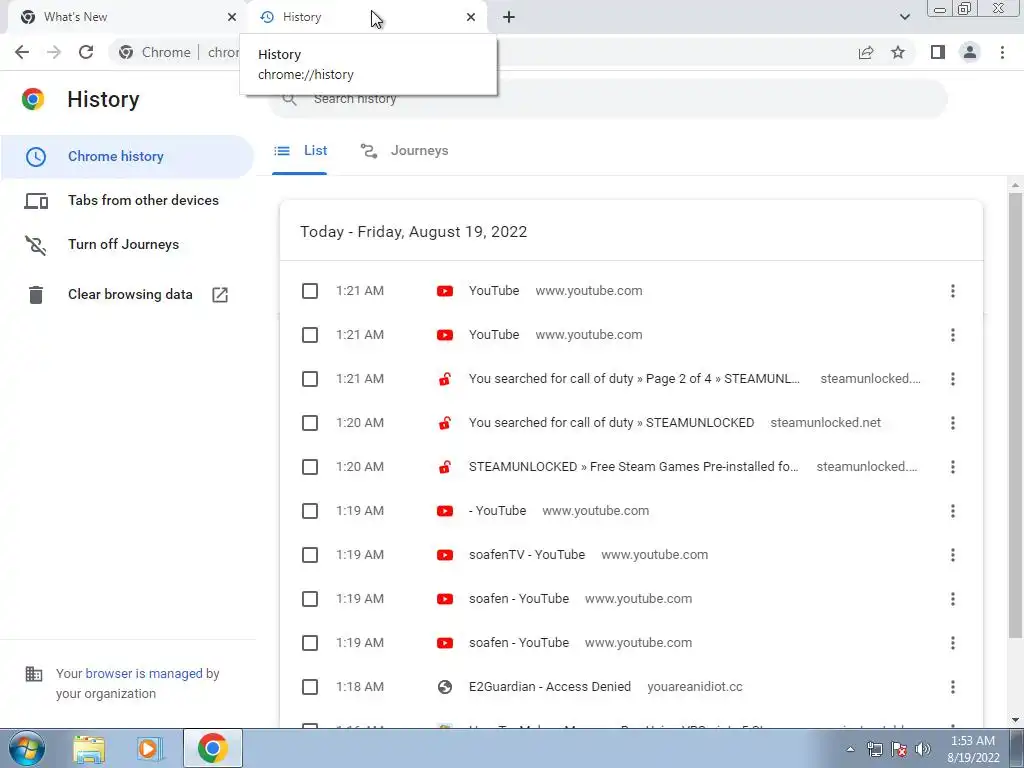Screen dimensions: 1024x768
Task: Check the call of duty Page 2 entry
Action: (310, 379)
